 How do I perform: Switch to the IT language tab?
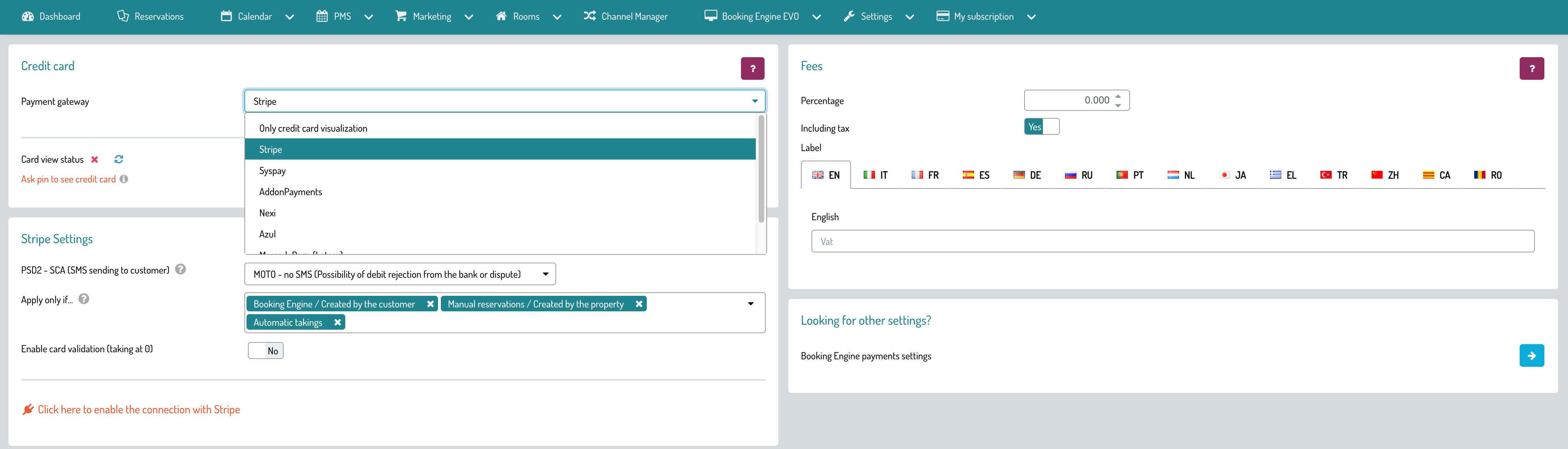[875, 175]
